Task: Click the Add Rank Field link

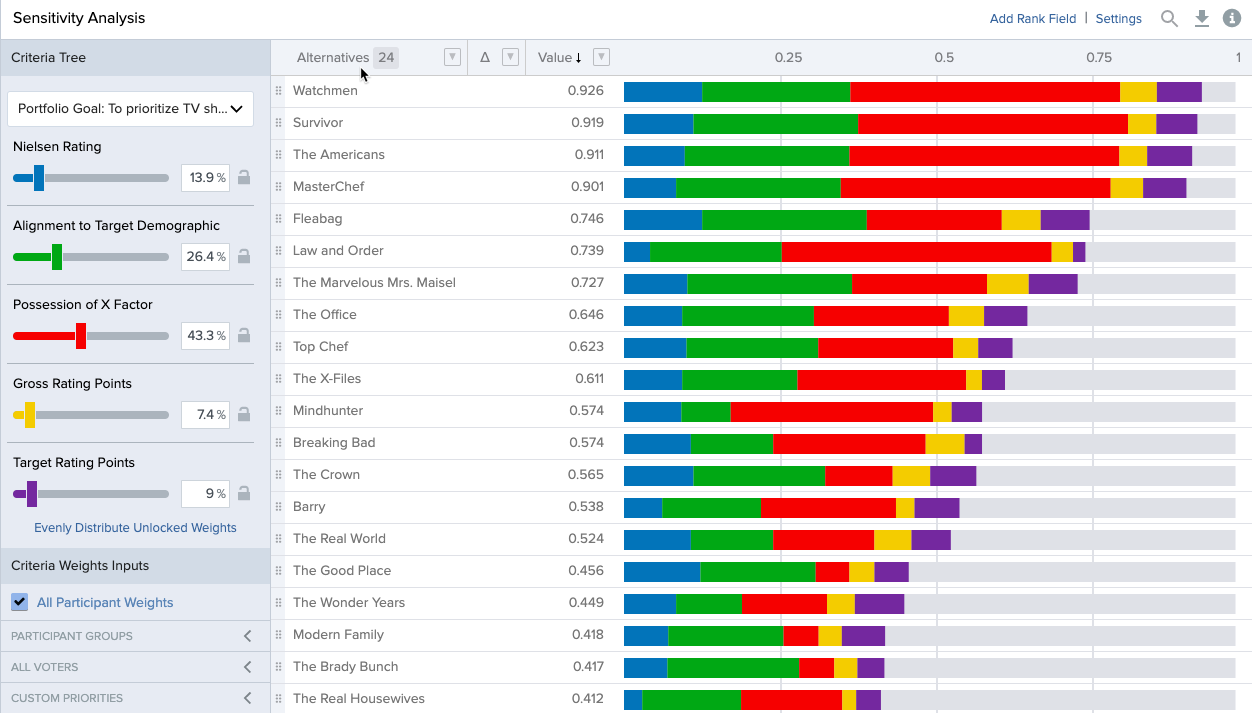Action: coord(1033,19)
